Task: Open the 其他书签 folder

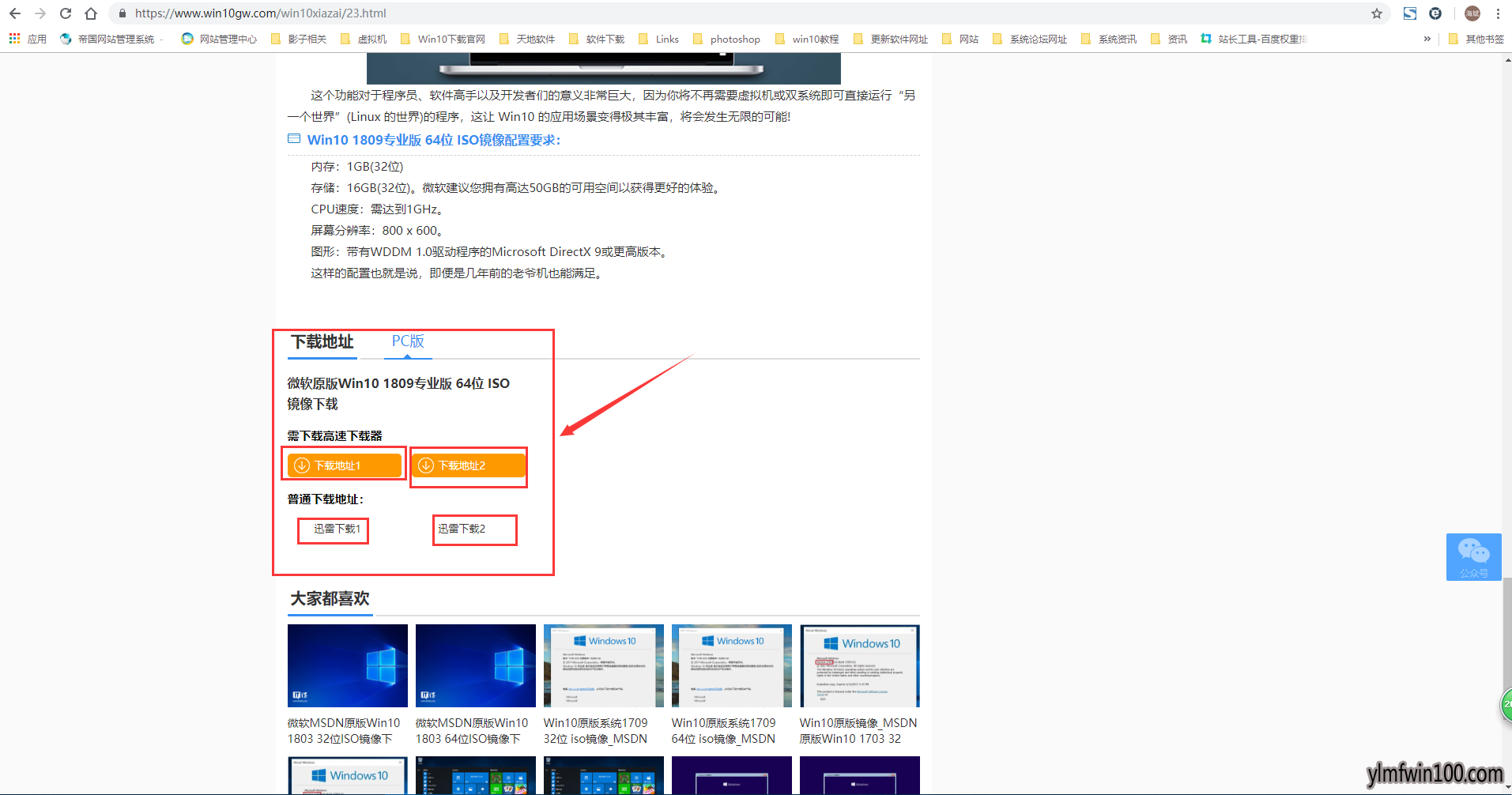Action: [1476, 39]
